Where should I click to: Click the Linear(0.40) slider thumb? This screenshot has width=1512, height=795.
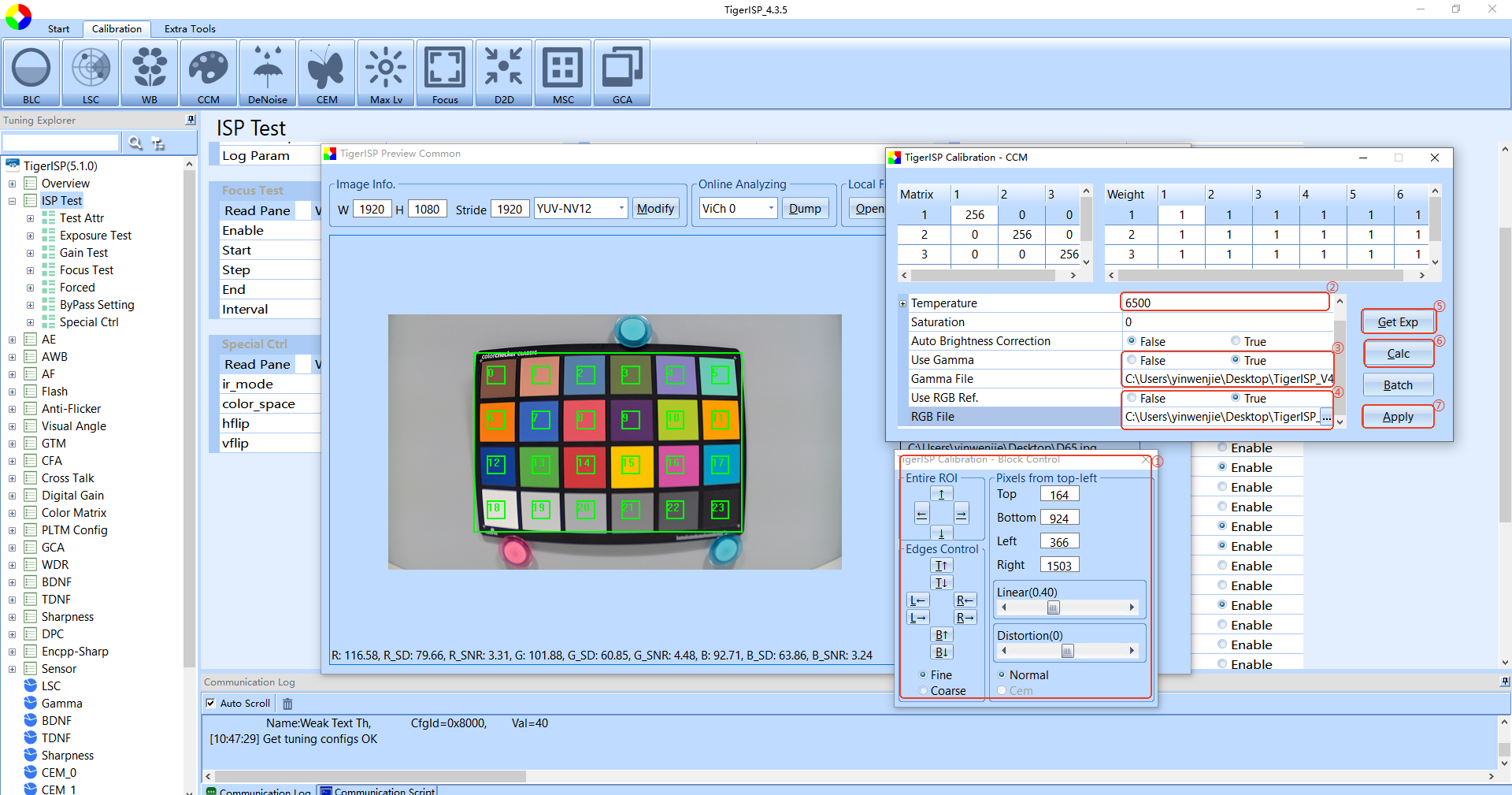tap(1053, 607)
